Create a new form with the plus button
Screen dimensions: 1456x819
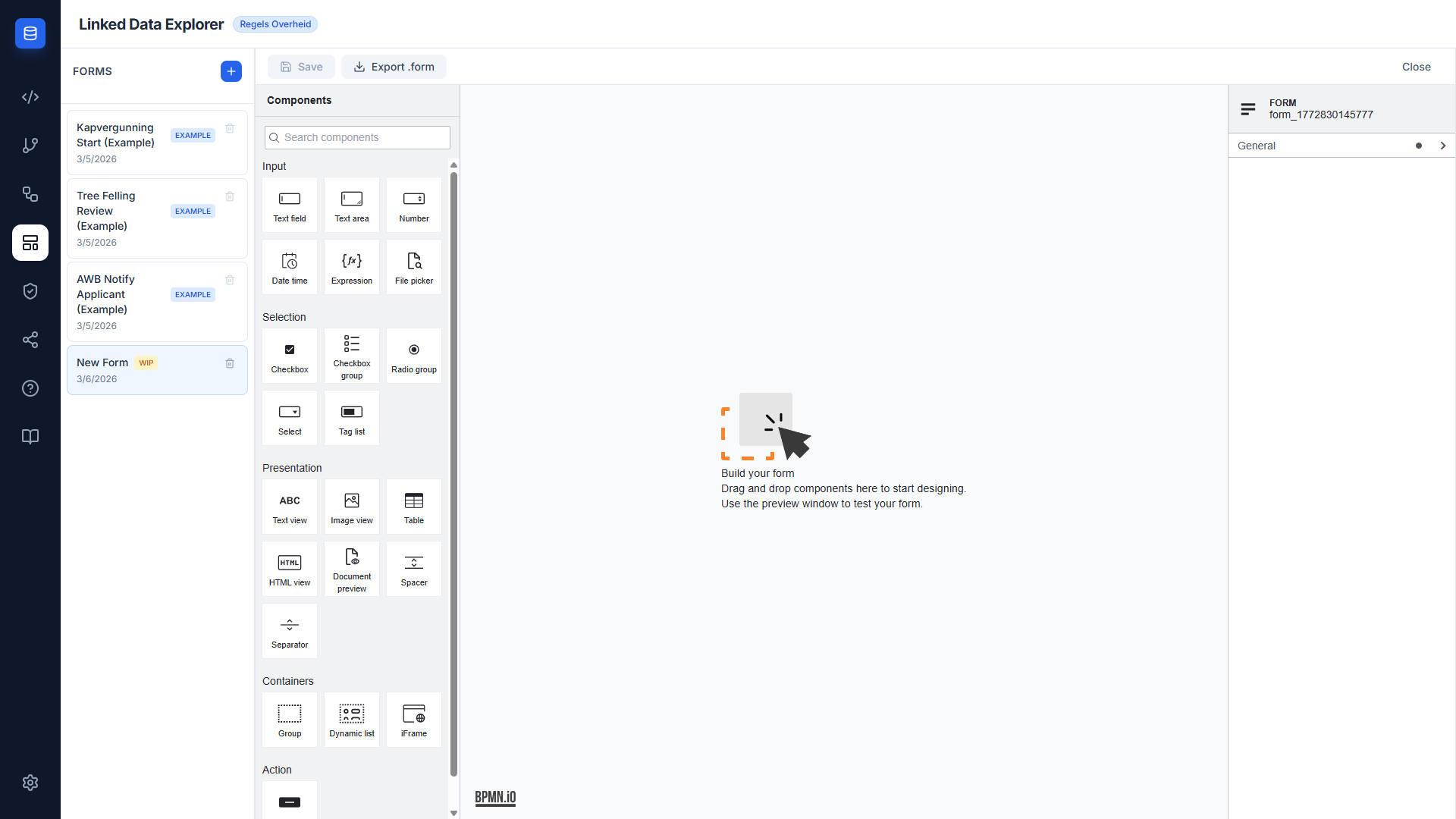(231, 71)
